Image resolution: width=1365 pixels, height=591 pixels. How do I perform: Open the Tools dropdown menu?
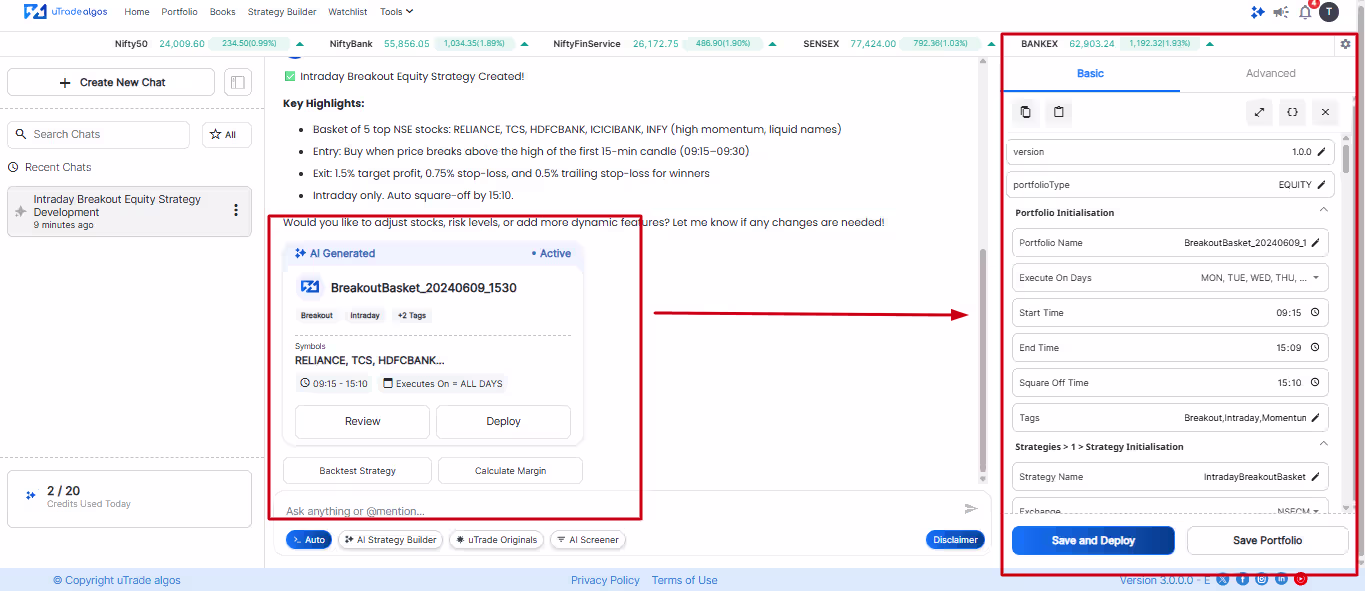click(x=396, y=12)
